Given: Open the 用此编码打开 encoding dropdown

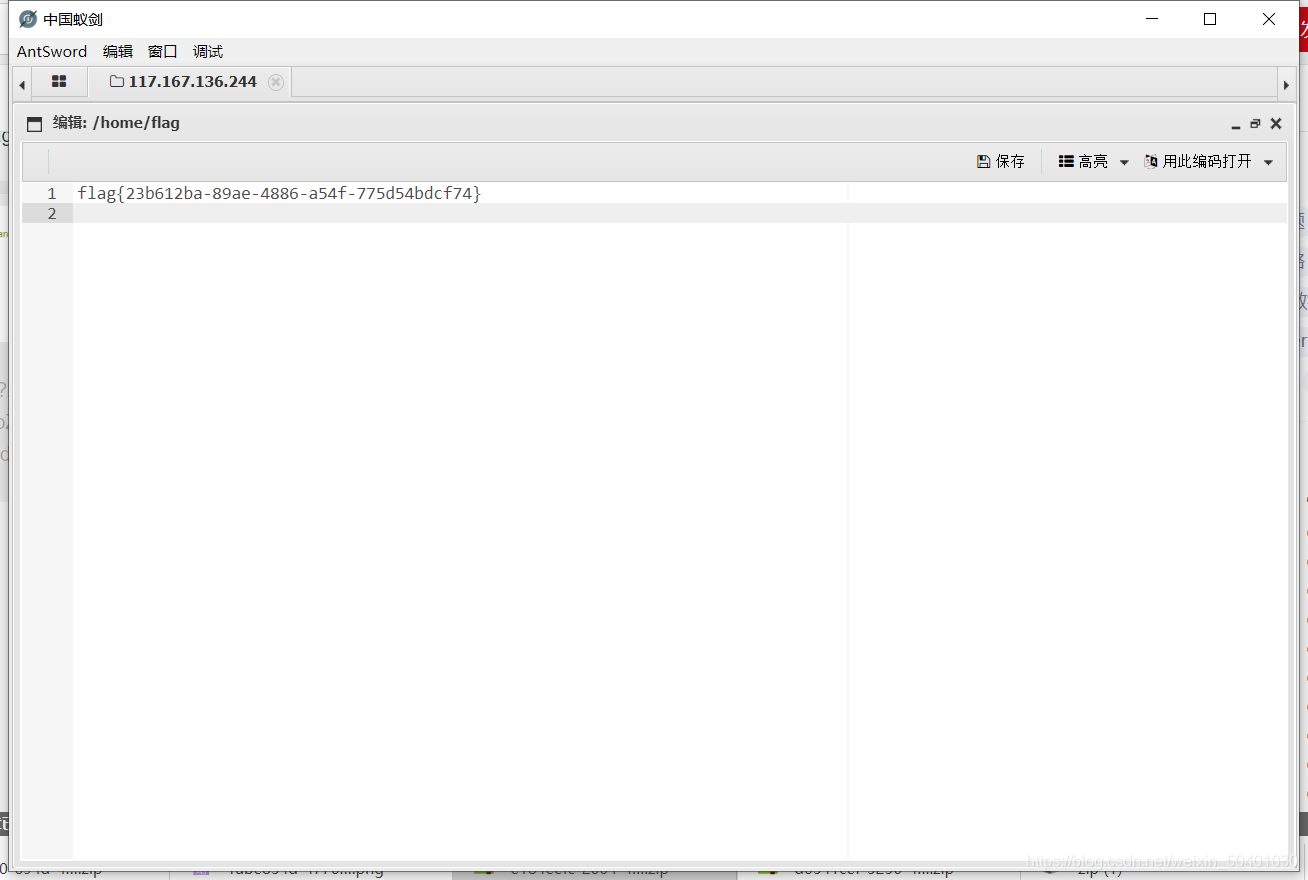Looking at the screenshot, I should pos(1209,161).
